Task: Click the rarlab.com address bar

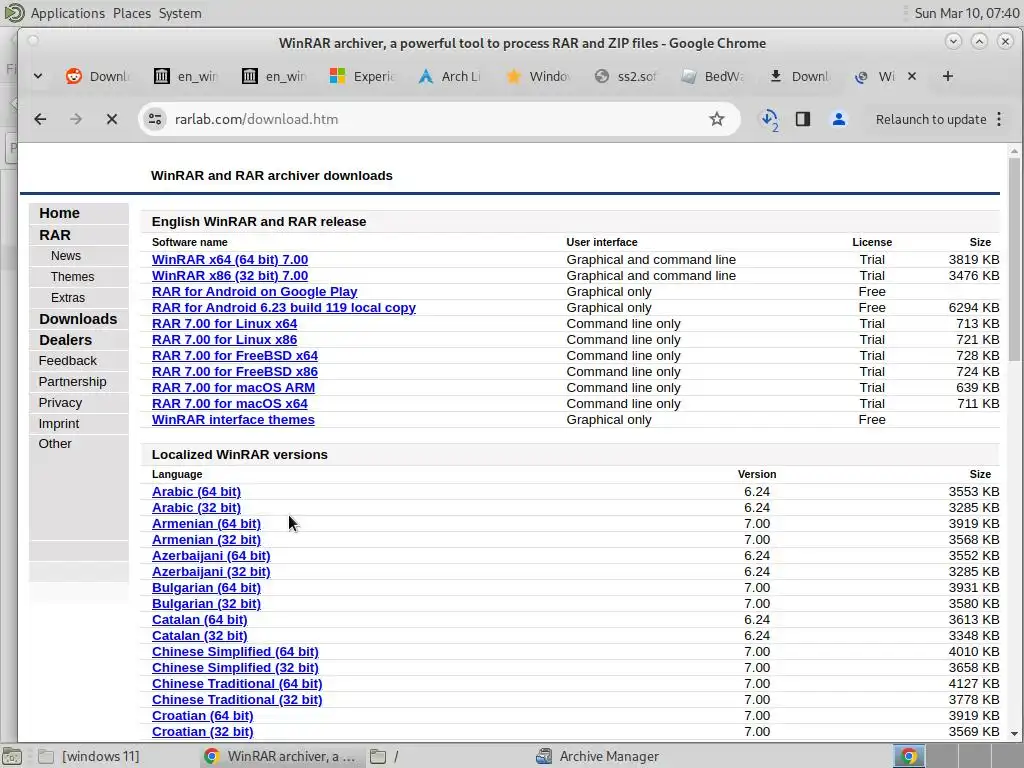Action: click(x=438, y=119)
